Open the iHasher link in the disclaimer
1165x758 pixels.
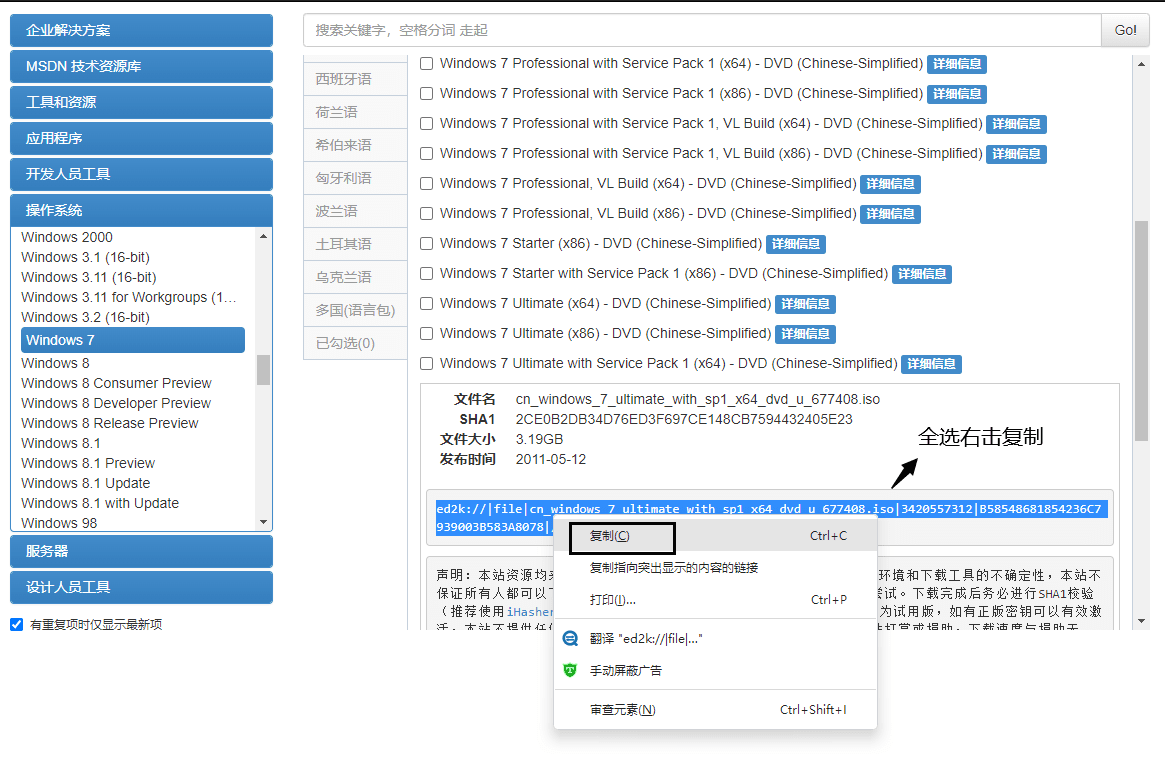pos(530,612)
